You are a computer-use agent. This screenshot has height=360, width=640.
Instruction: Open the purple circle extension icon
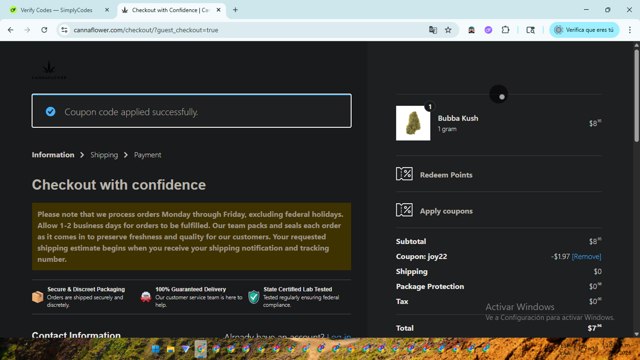click(x=488, y=30)
